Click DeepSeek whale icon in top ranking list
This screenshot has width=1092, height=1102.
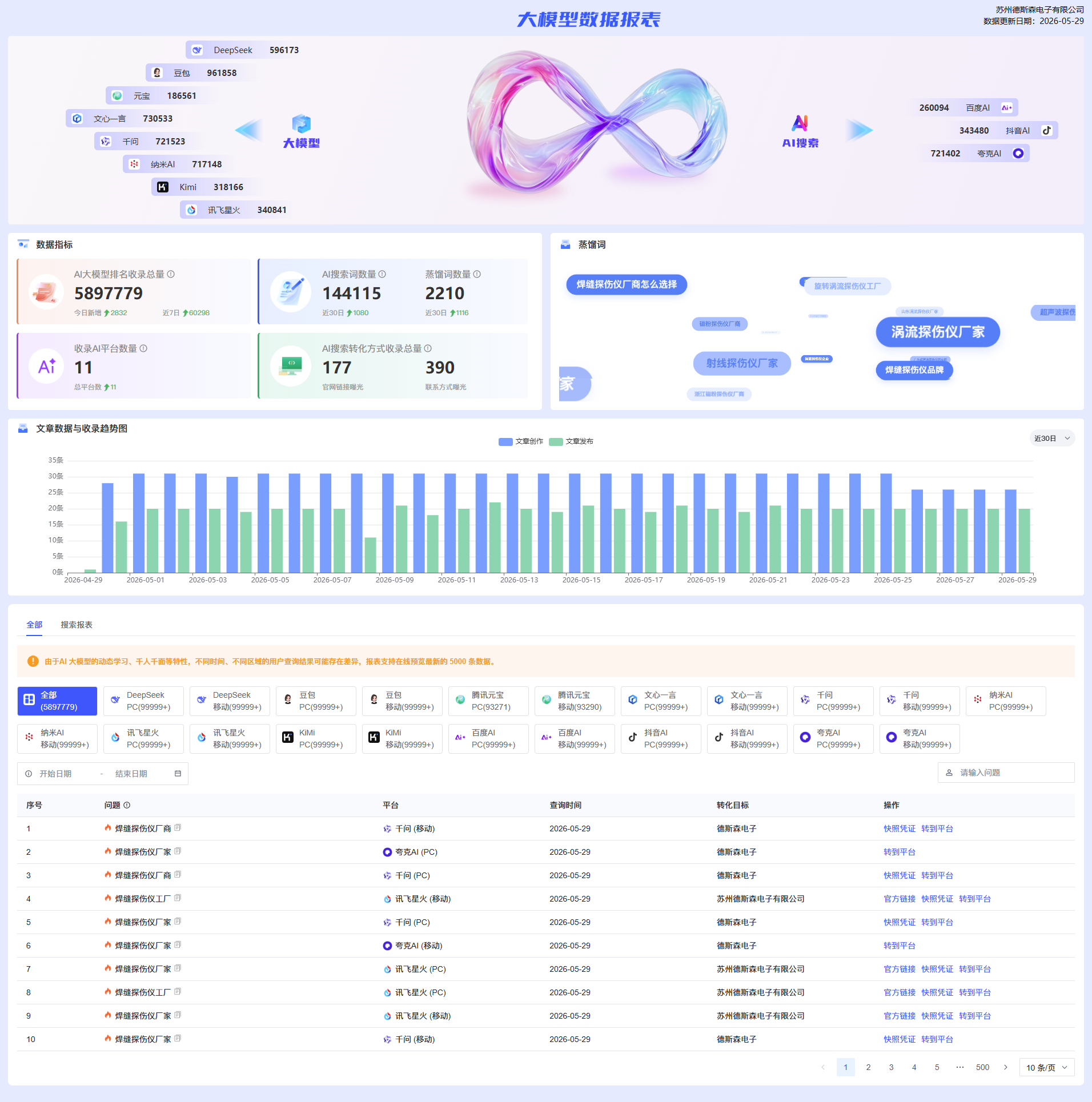(197, 50)
